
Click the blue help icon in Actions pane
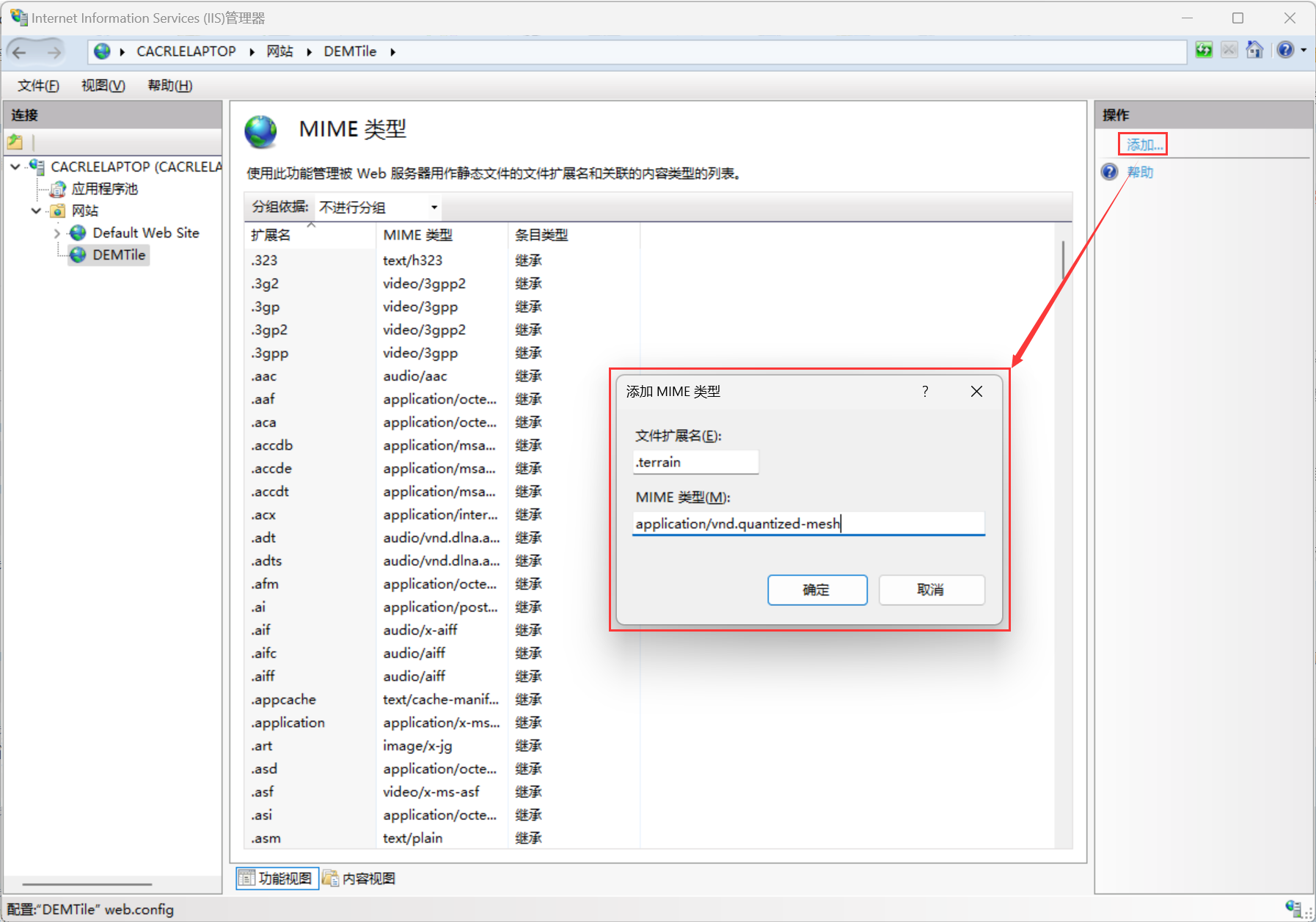click(x=1110, y=172)
